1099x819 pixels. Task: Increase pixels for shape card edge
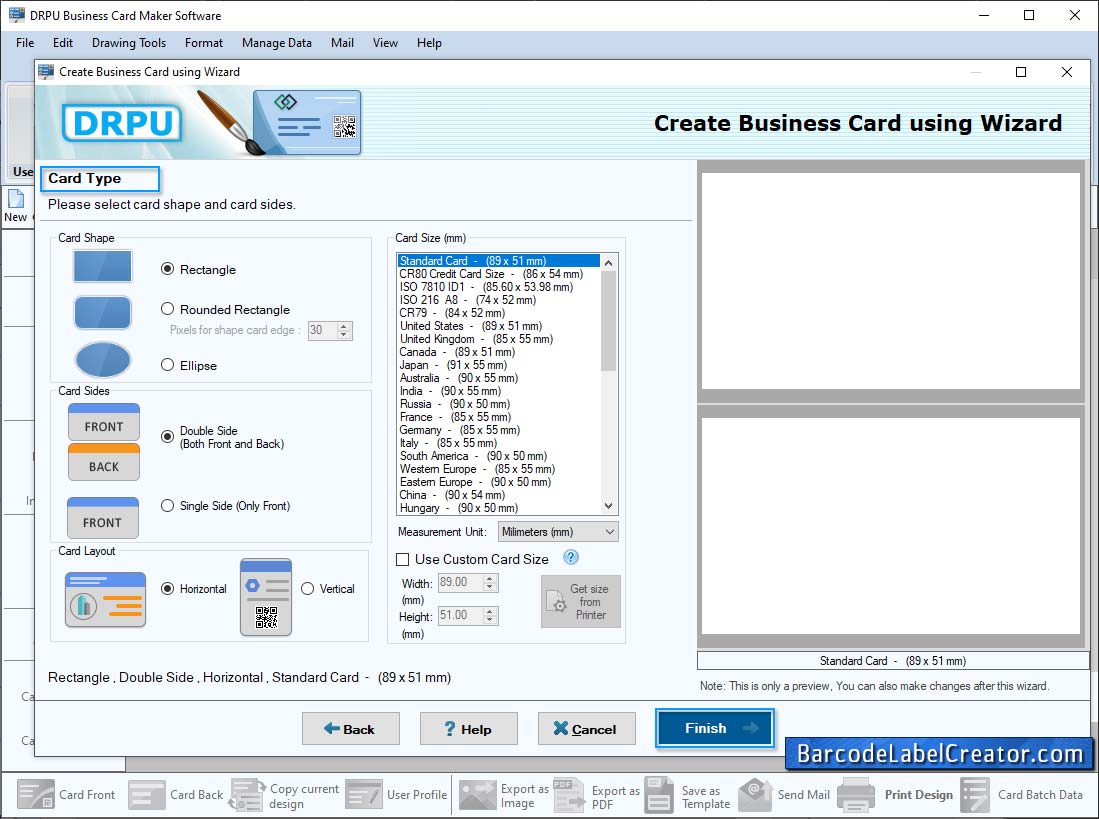pyautogui.click(x=343, y=326)
